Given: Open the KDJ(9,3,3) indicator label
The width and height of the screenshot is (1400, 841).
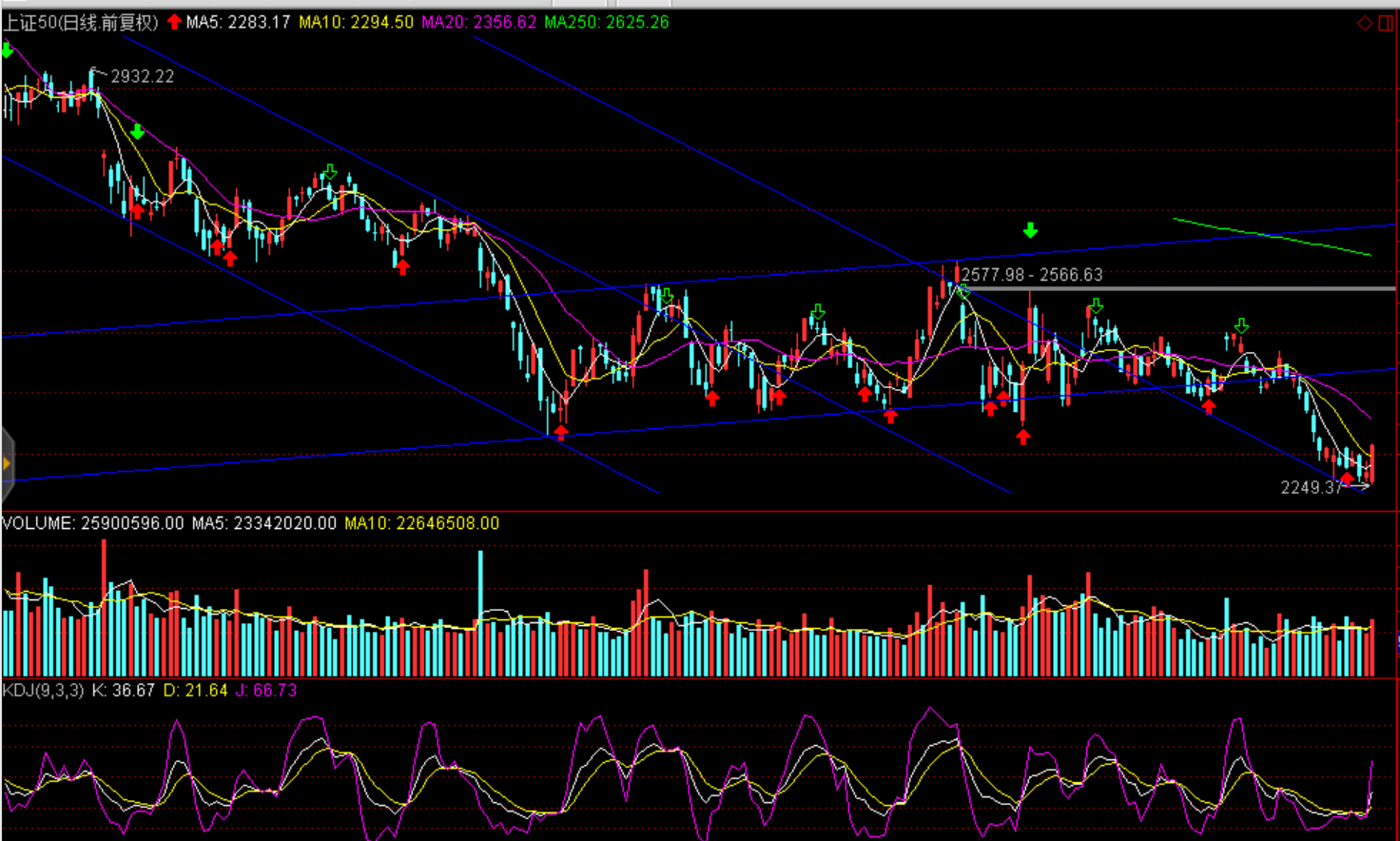Looking at the screenshot, I should pyautogui.click(x=43, y=690).
